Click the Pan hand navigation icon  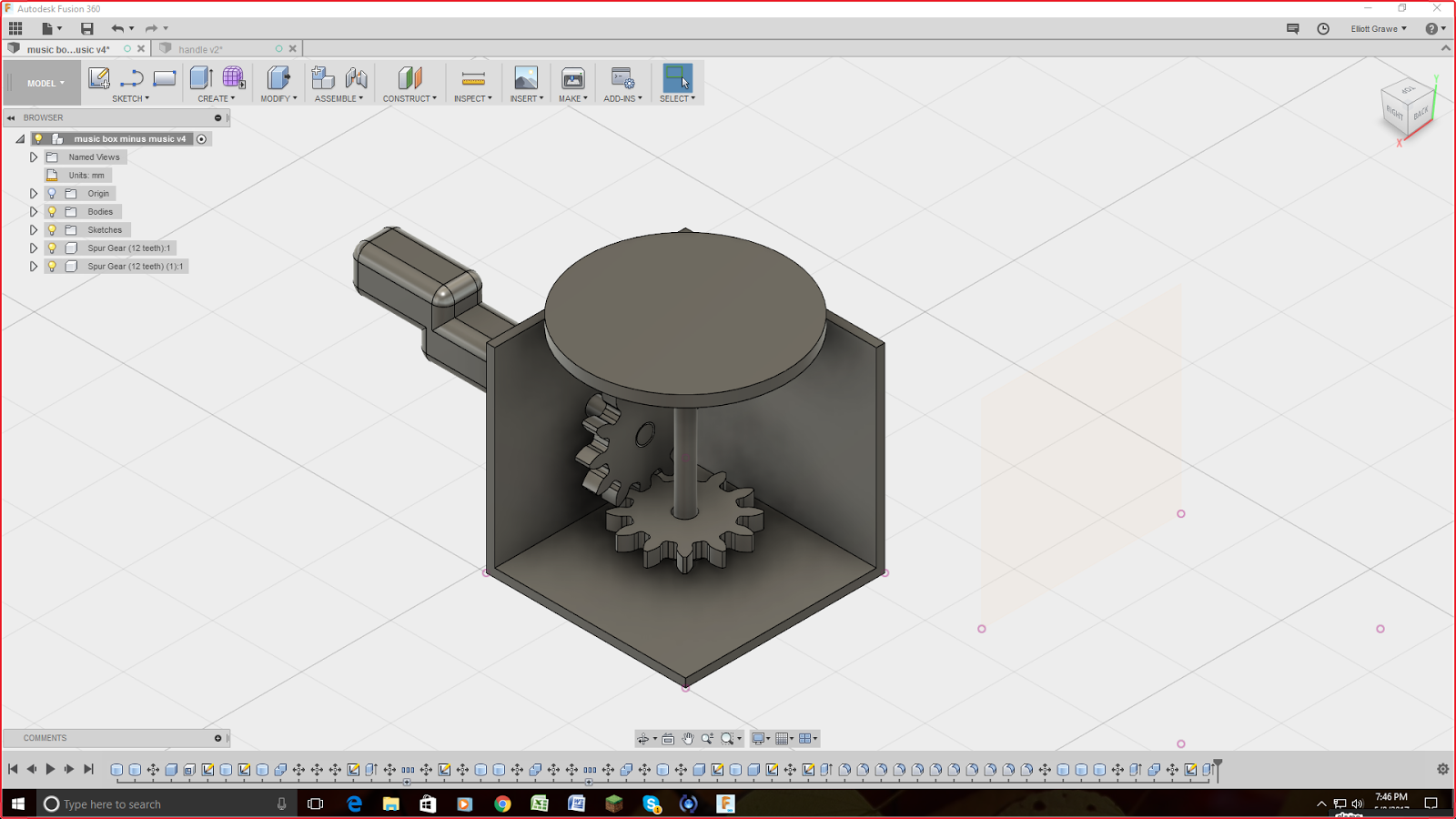688,739
